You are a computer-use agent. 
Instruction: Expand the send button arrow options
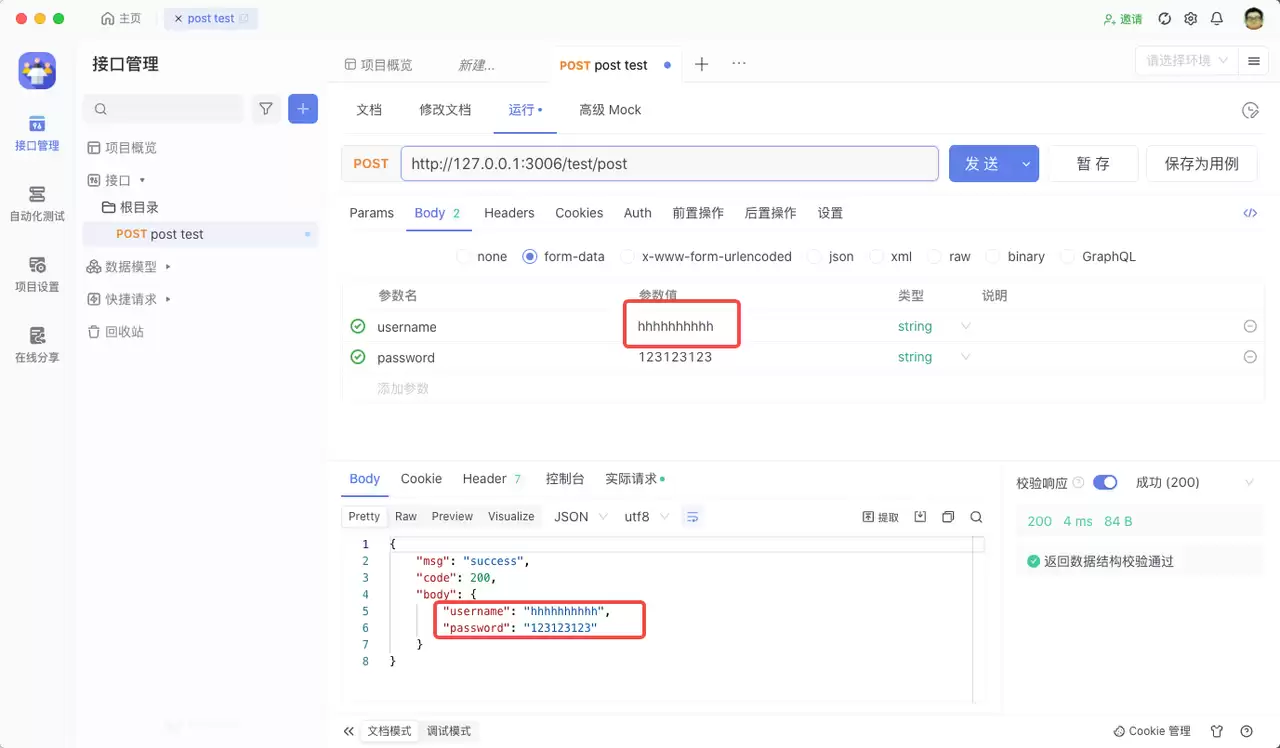point(1026,164)
